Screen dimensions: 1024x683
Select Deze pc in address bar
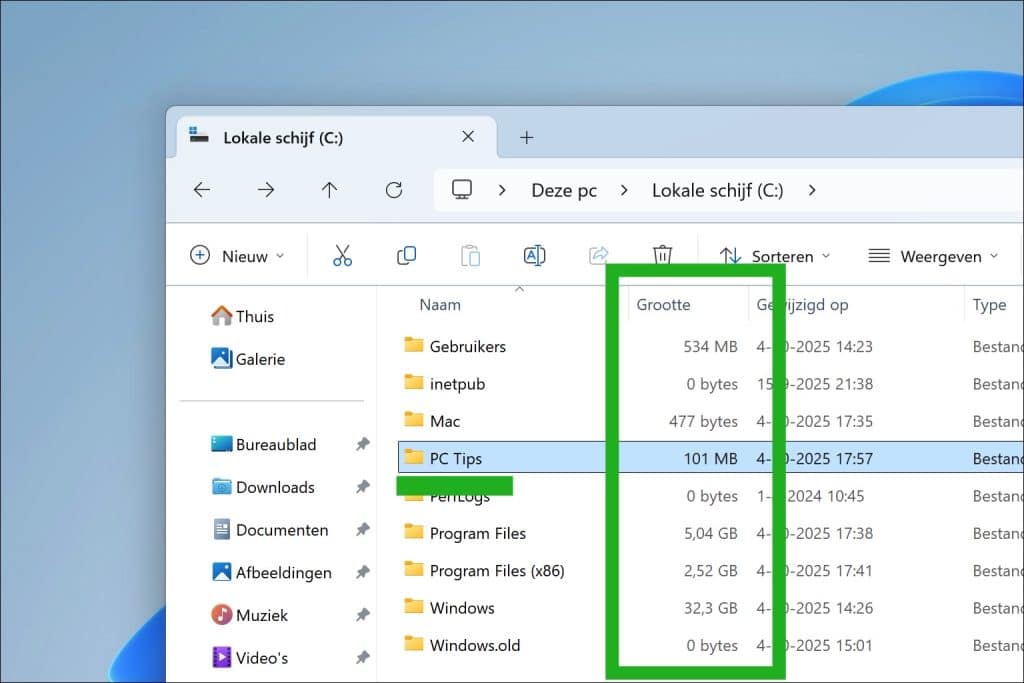(x=564, y=190)
